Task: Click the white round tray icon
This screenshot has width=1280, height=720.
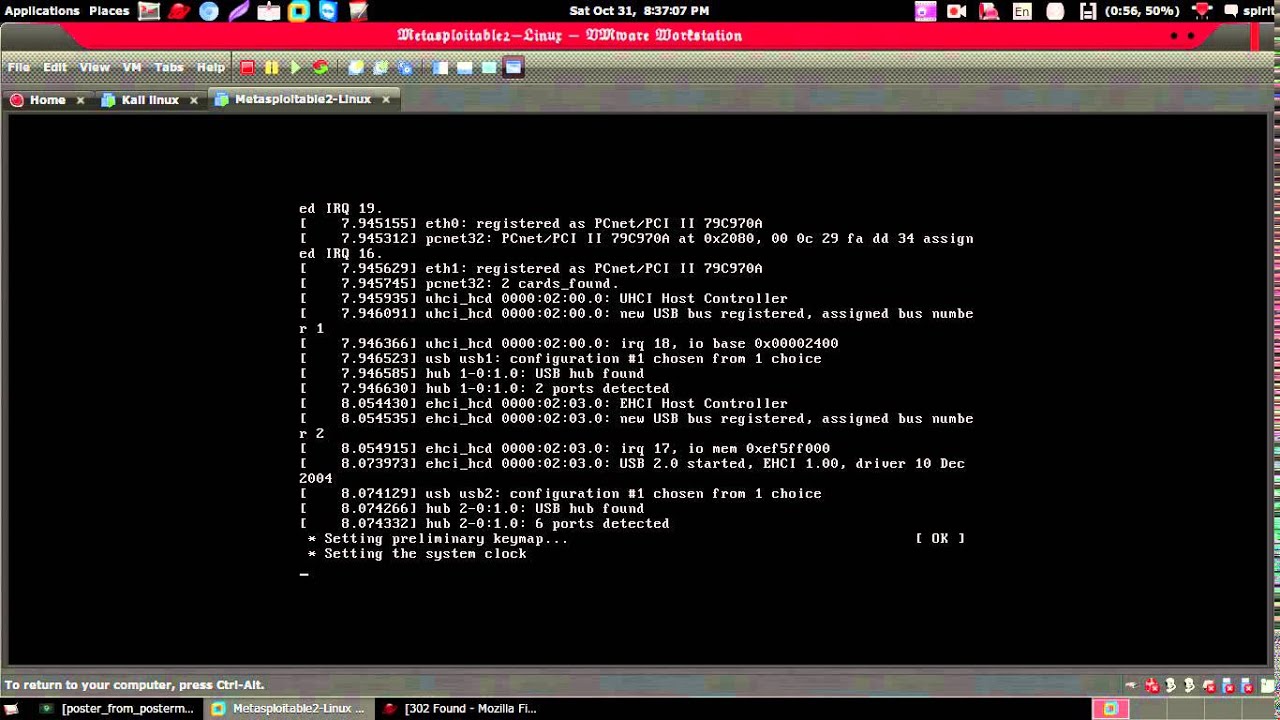Action: (x=1055, y=11)
